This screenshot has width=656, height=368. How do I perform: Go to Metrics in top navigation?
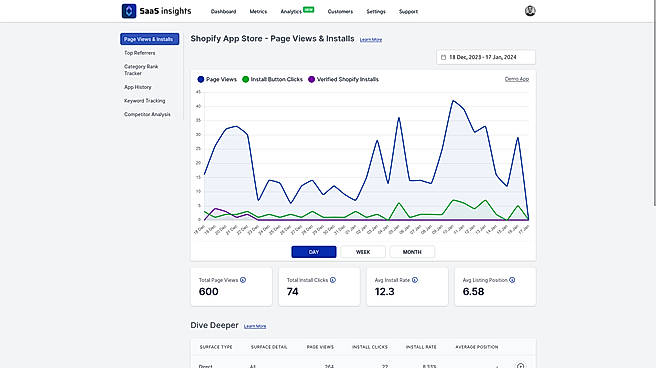[x=258, y=12]
